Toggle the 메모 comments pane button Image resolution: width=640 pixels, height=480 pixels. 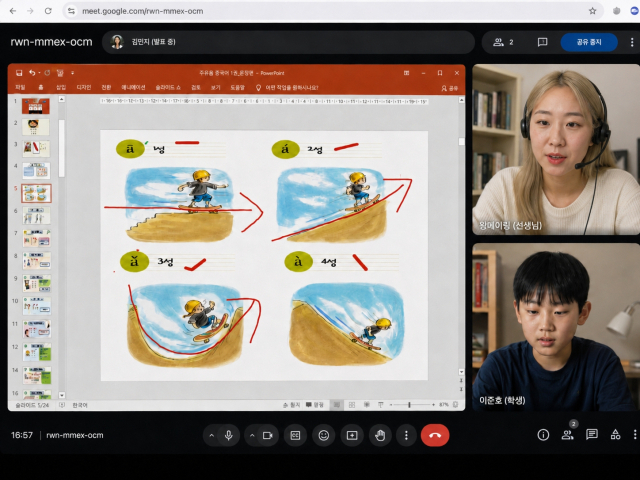pos(315,405)
